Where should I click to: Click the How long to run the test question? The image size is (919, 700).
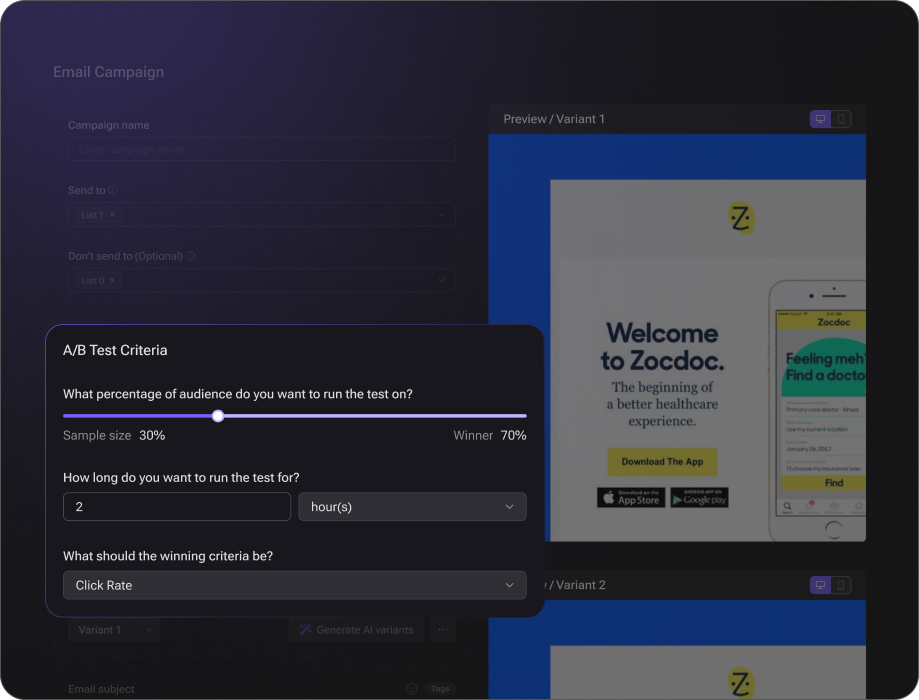coord(181,477)
